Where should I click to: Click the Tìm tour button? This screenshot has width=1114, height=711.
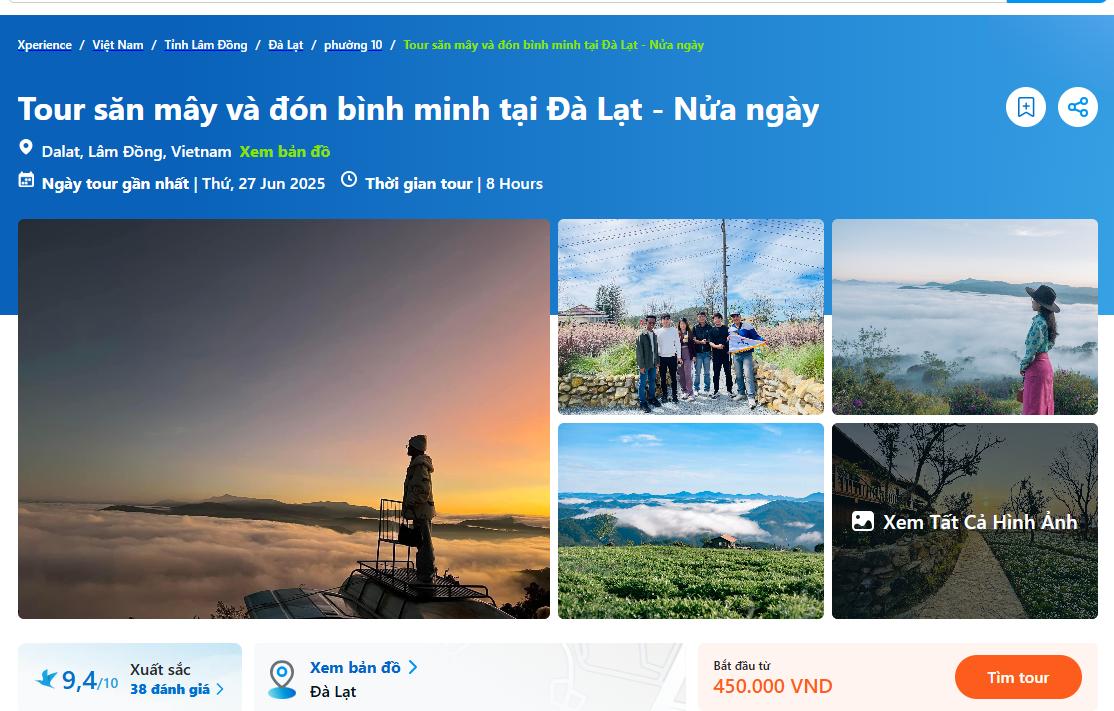[x=1018, y=678]
